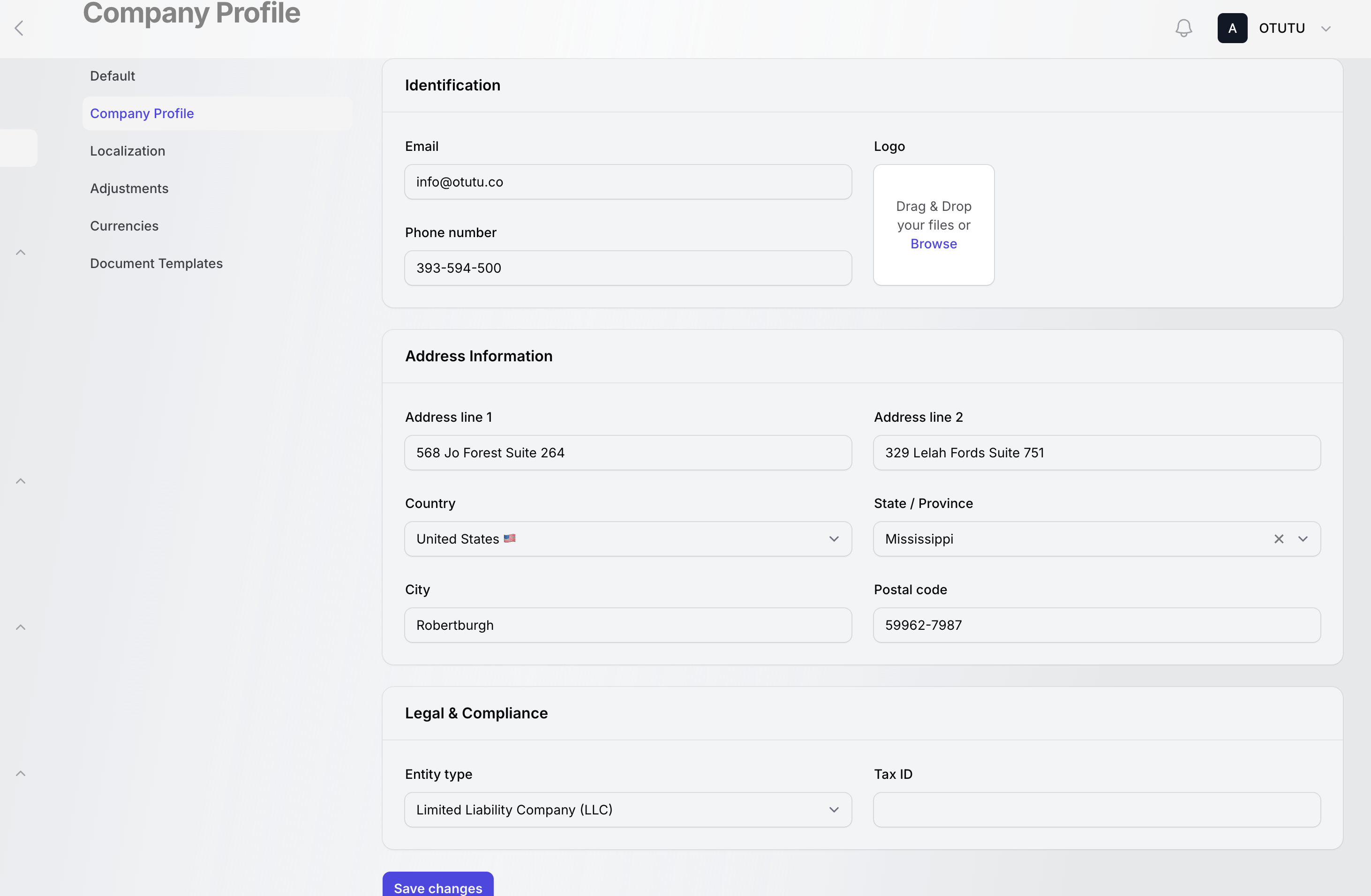Go to the Default settings tab
This screenshot has height=896, width=1371.
click(x=113, y=76)
